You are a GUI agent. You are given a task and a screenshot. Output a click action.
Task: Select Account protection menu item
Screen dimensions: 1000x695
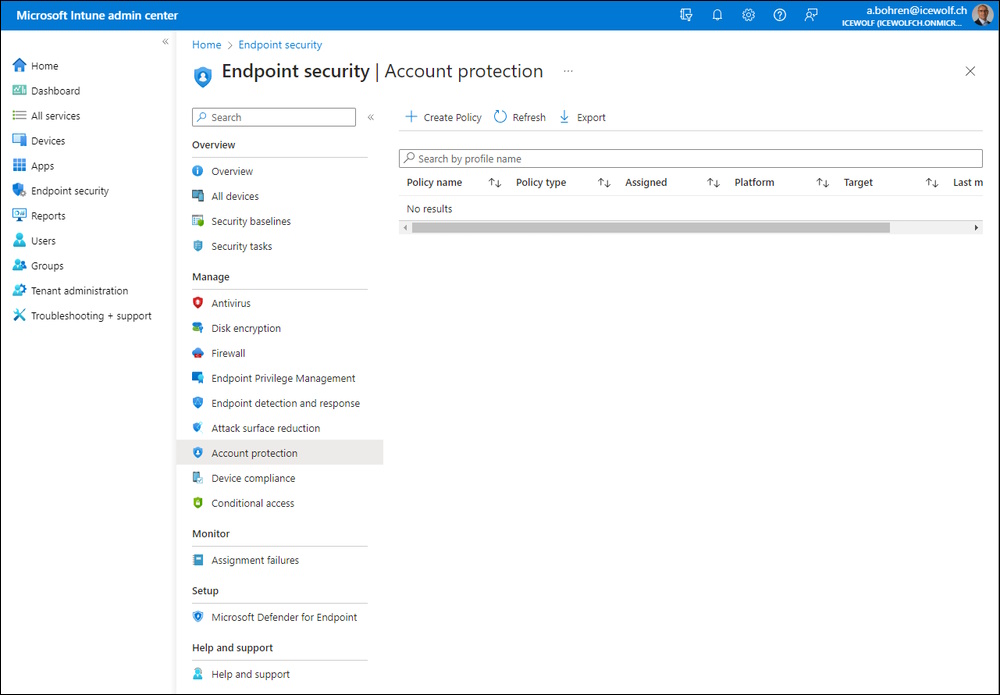[x=279, y=453]
